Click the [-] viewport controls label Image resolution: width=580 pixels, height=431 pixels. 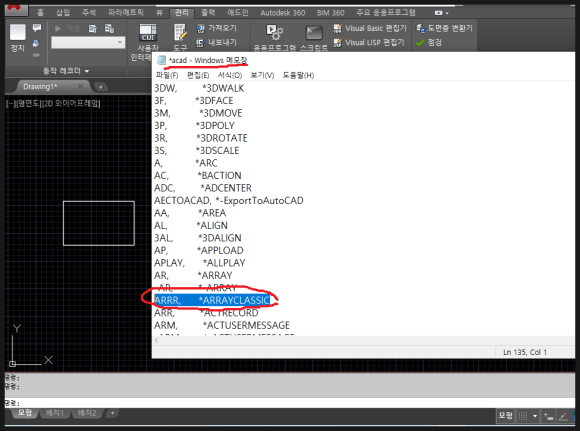pyautogui.click(x=10, y=104)
